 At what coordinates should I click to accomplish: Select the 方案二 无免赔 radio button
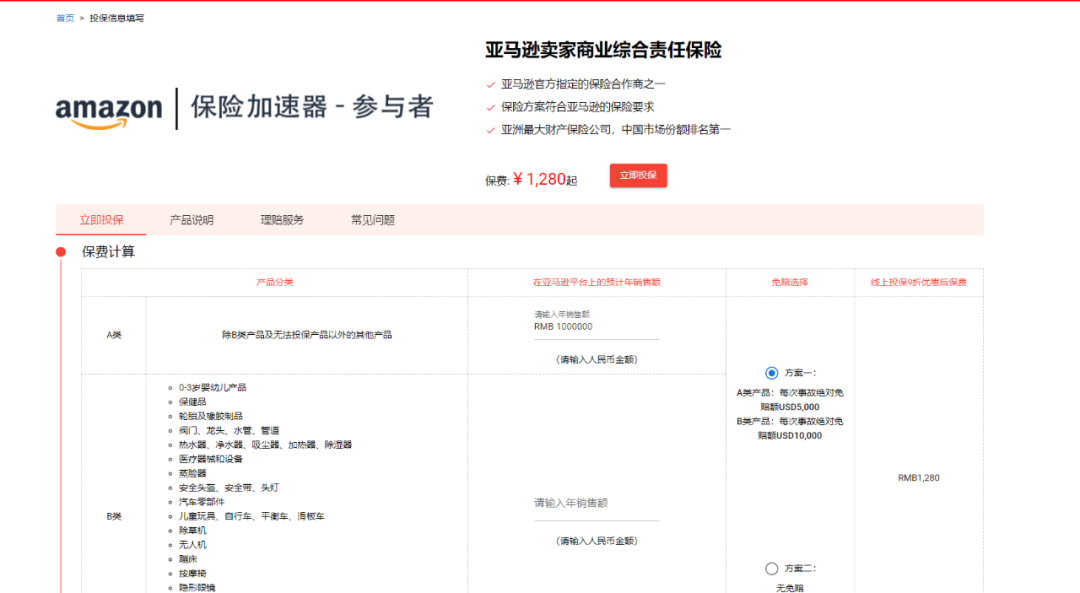pyautogui.click(x=771, y=568)
